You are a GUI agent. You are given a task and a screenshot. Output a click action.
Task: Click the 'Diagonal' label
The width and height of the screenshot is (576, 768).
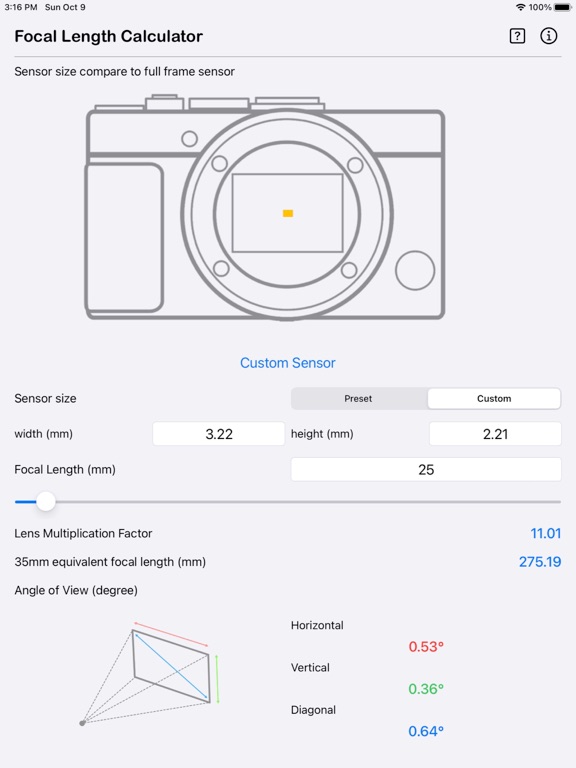coord(313,710)
